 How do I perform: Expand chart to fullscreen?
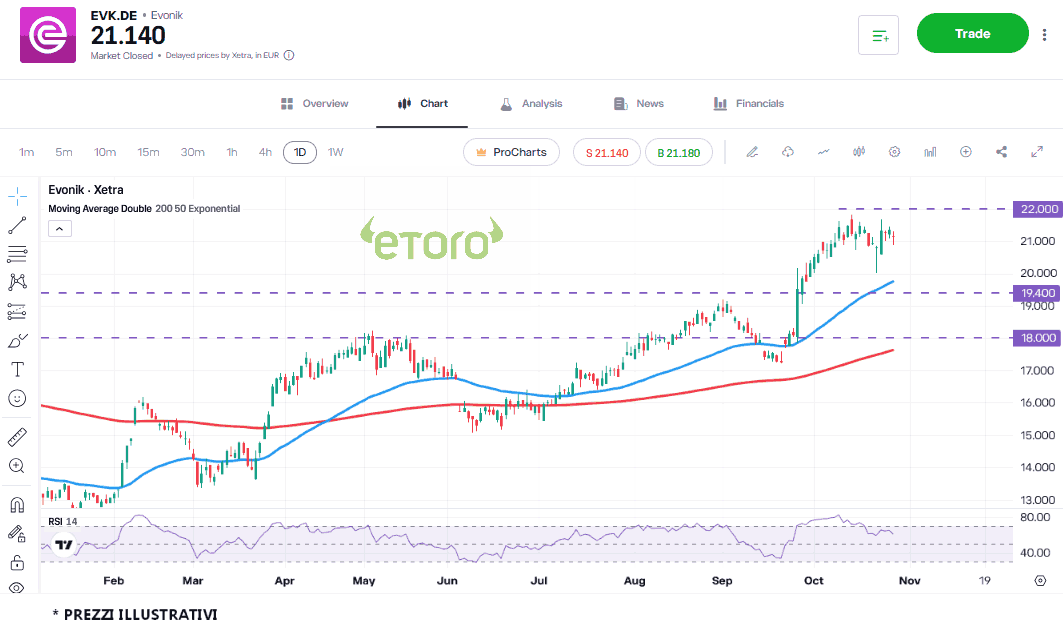(x=1037, y=152)
